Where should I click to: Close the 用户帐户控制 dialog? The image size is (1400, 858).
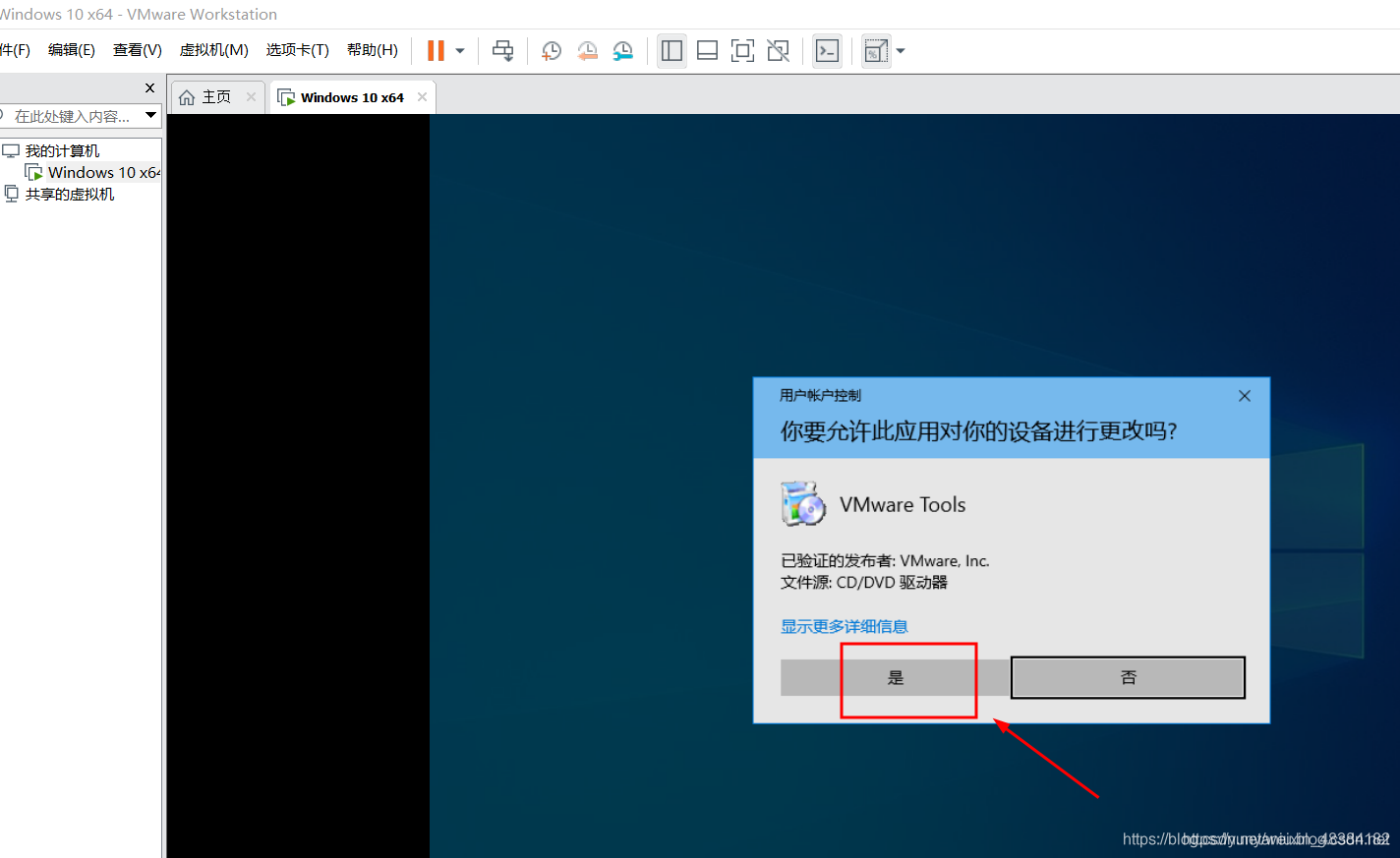(1245, 396)
